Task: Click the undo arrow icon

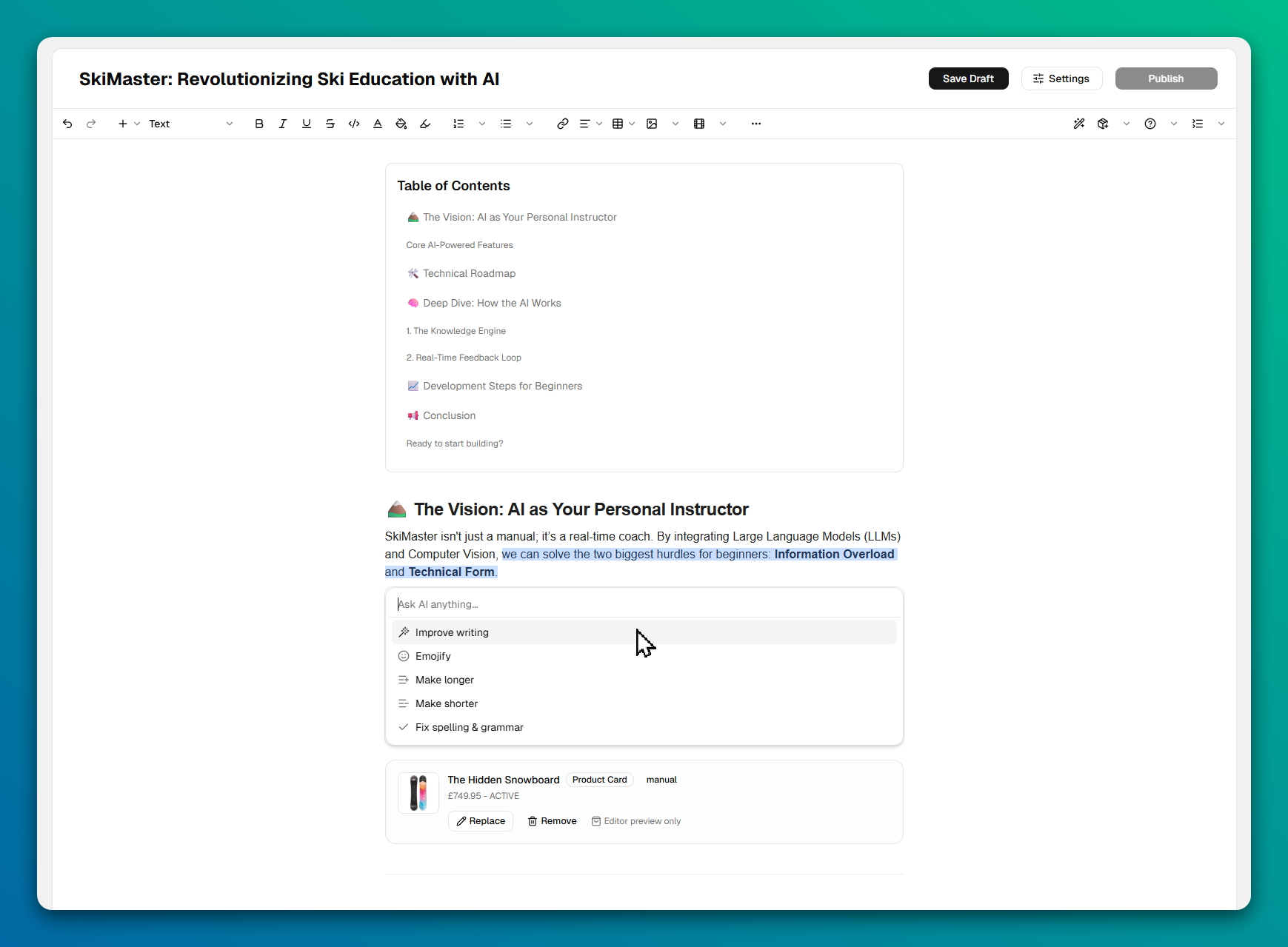Action: (67, 124)
